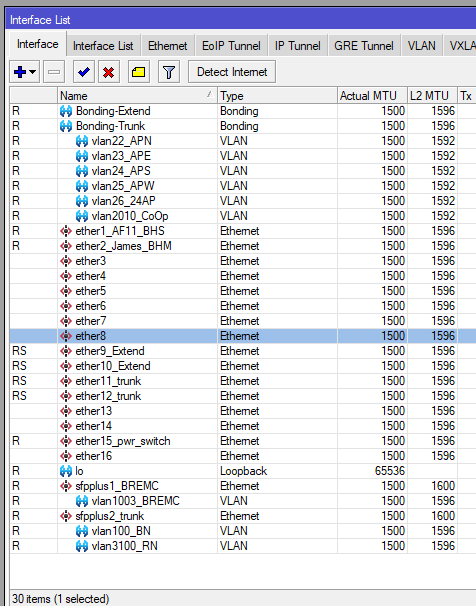Click the ether9_Extend ethernet icon
The width and height of the screenshot is (476, 606).
pos(66,351)
